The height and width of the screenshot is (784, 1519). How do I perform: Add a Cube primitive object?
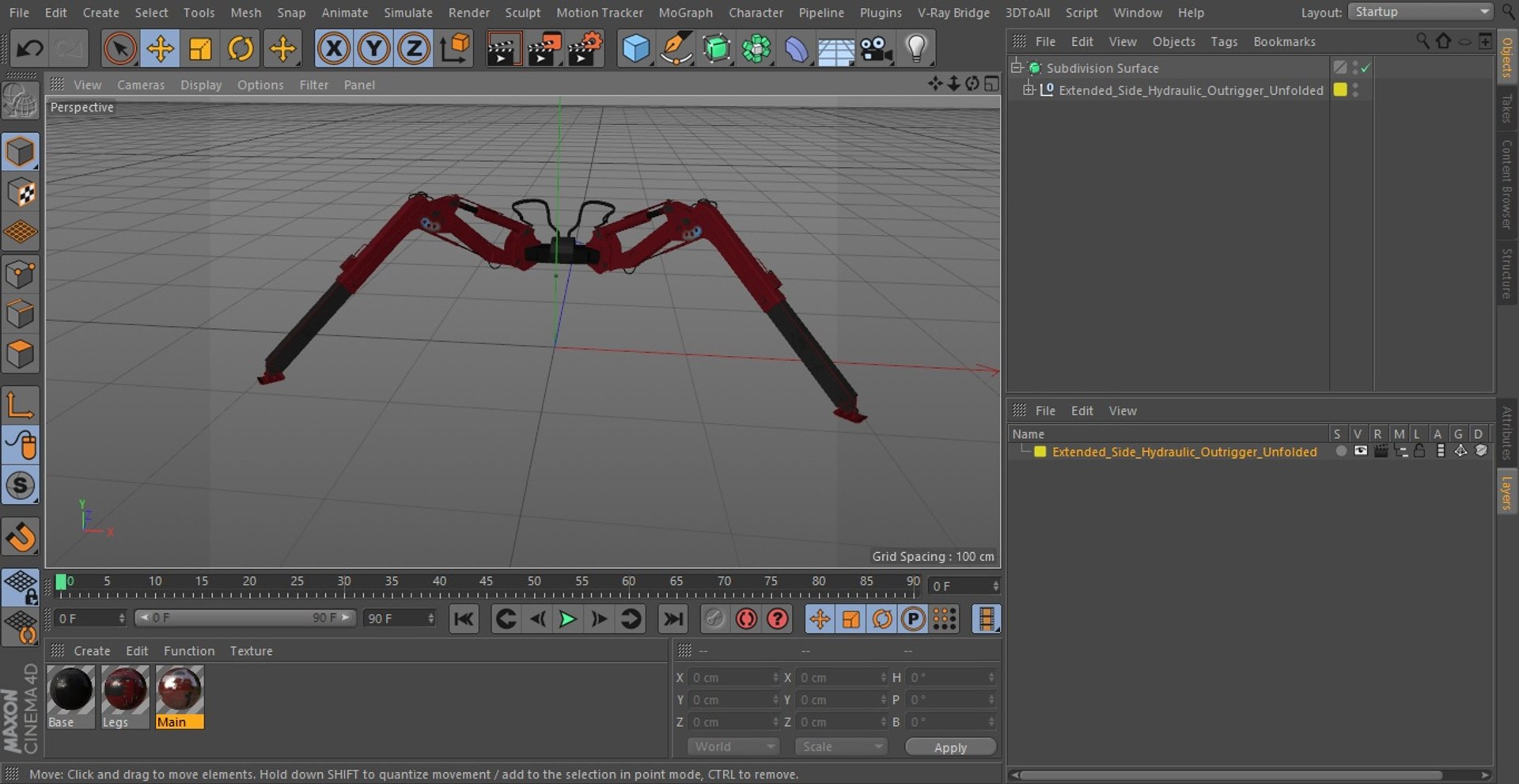point(635,49)
